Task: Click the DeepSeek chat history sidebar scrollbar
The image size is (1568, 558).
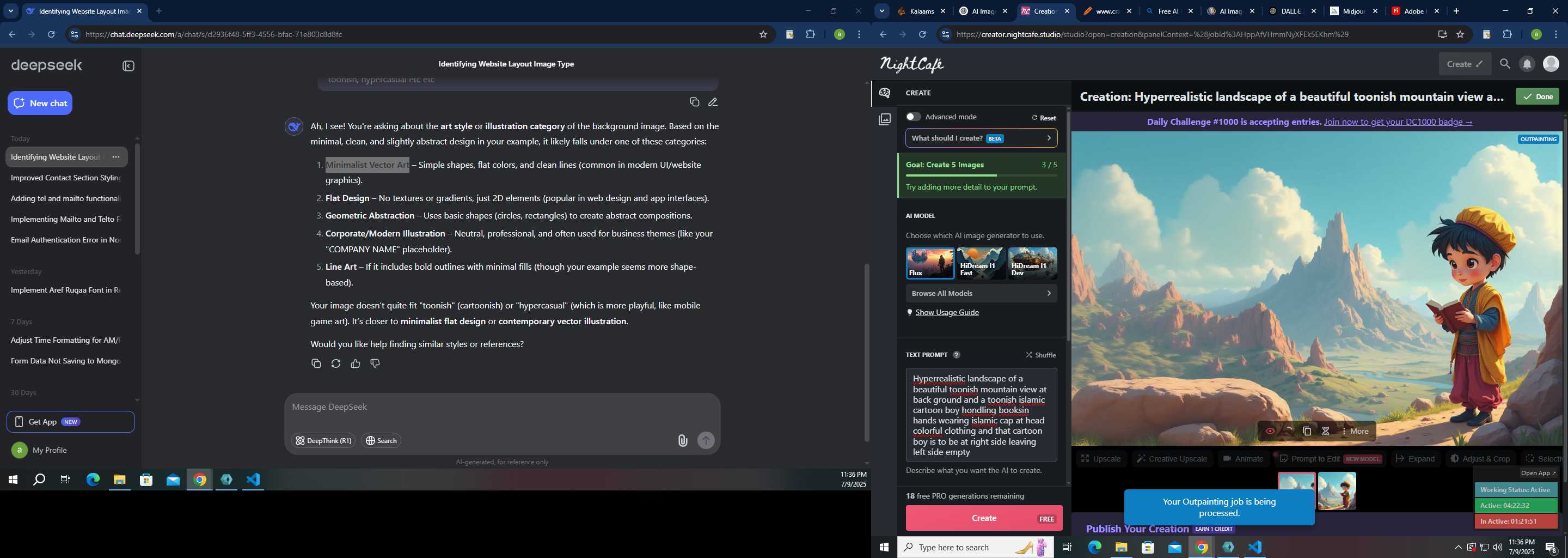Action: click(137, 199)
